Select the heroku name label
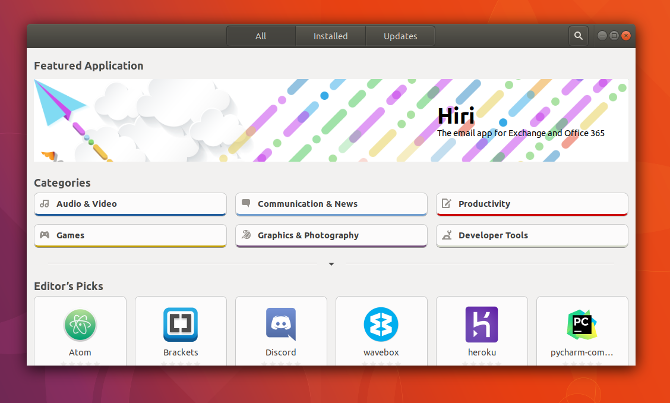Screen dimensions: 670x403 (482, 353)
